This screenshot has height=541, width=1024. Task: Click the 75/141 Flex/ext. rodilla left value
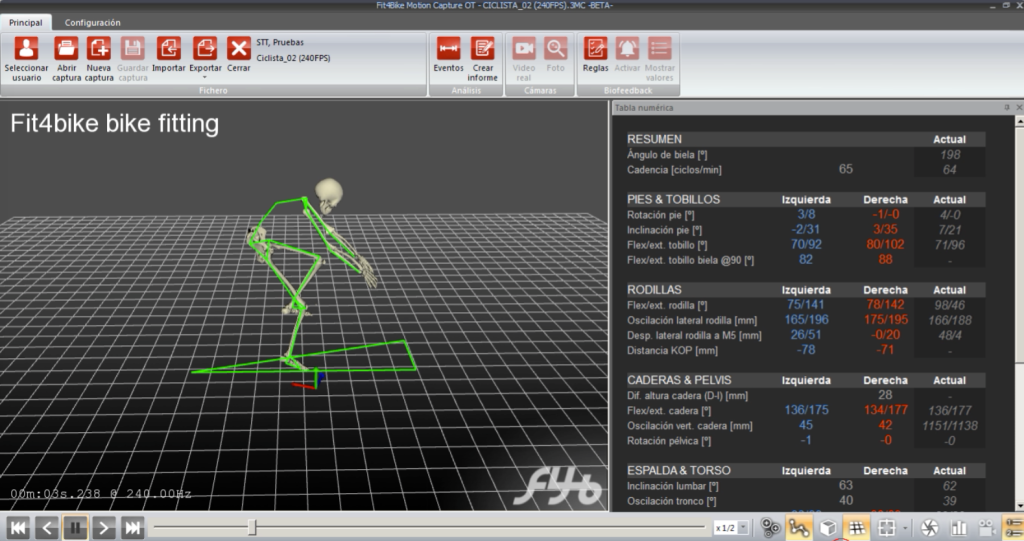806,304
